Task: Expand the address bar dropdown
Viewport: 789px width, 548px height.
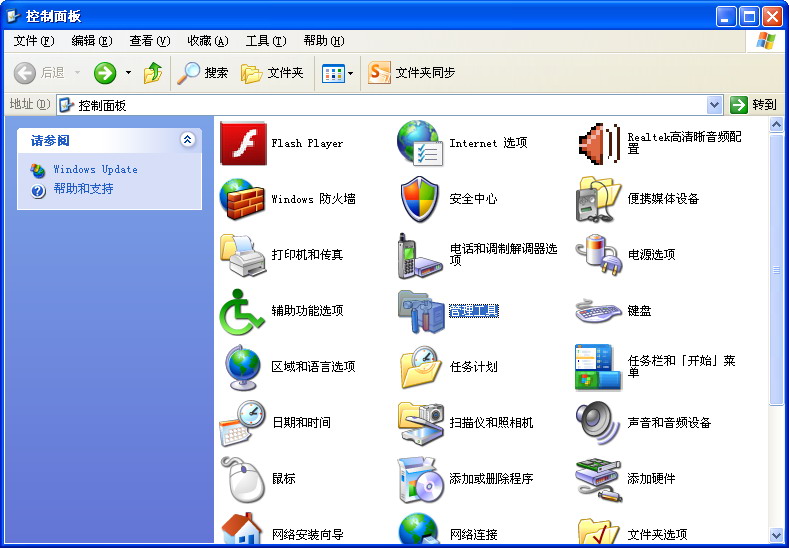Action: pyautogui.click(x=715, y=105)
